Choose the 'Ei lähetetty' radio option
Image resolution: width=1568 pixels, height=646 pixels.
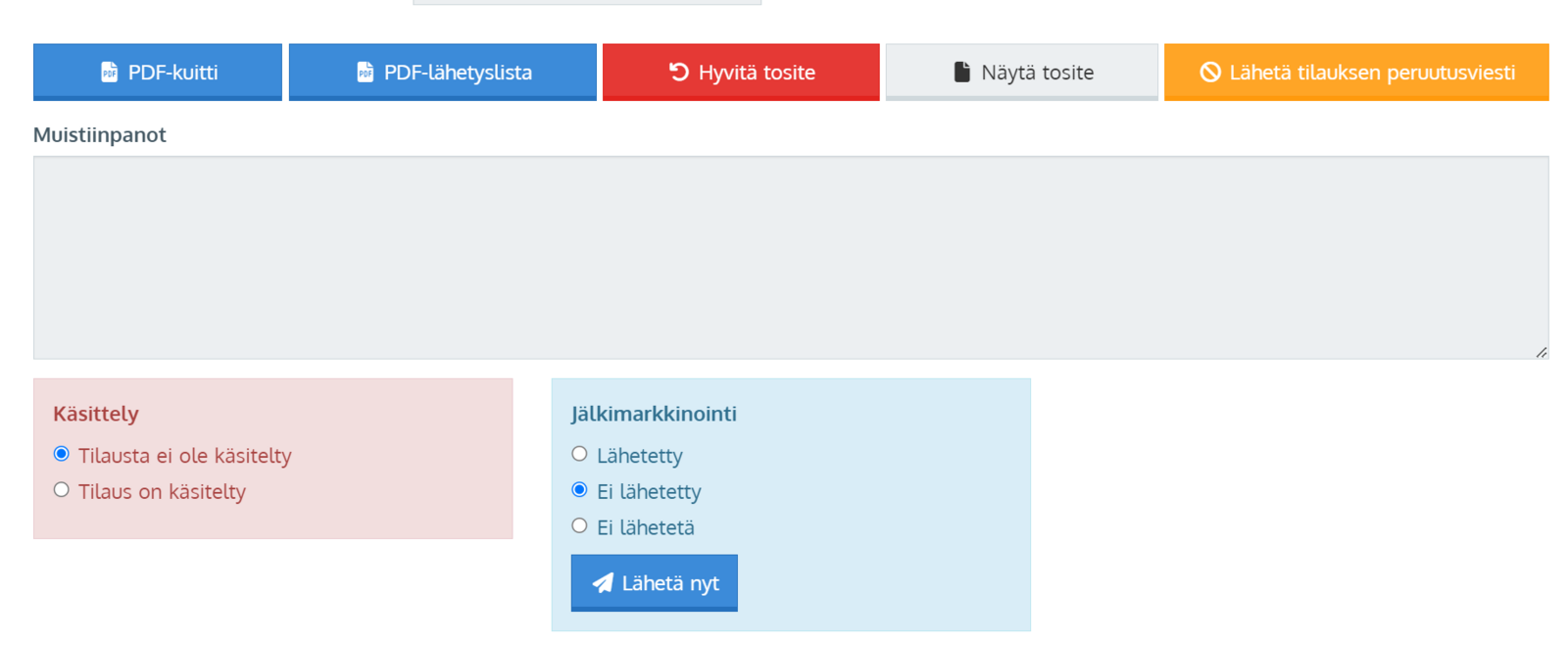coord(579,490)
